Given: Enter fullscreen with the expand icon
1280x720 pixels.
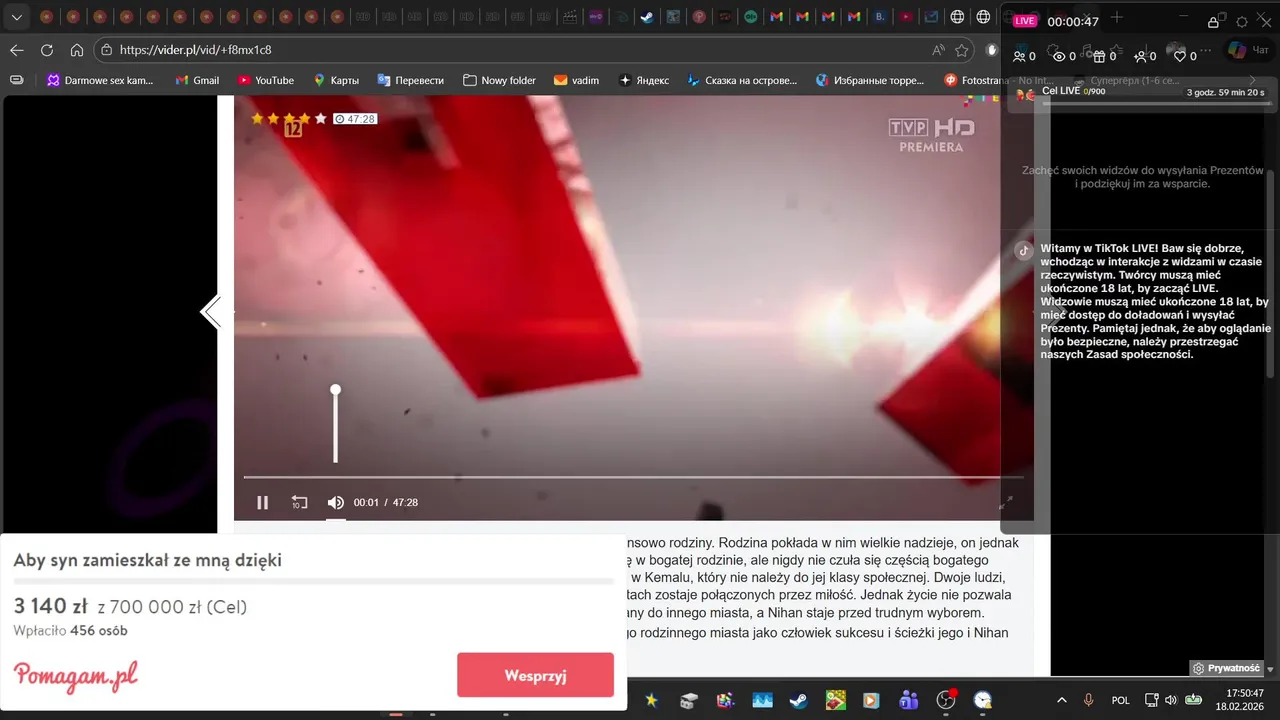Looking at the screenshot, I should point(1006,502).
